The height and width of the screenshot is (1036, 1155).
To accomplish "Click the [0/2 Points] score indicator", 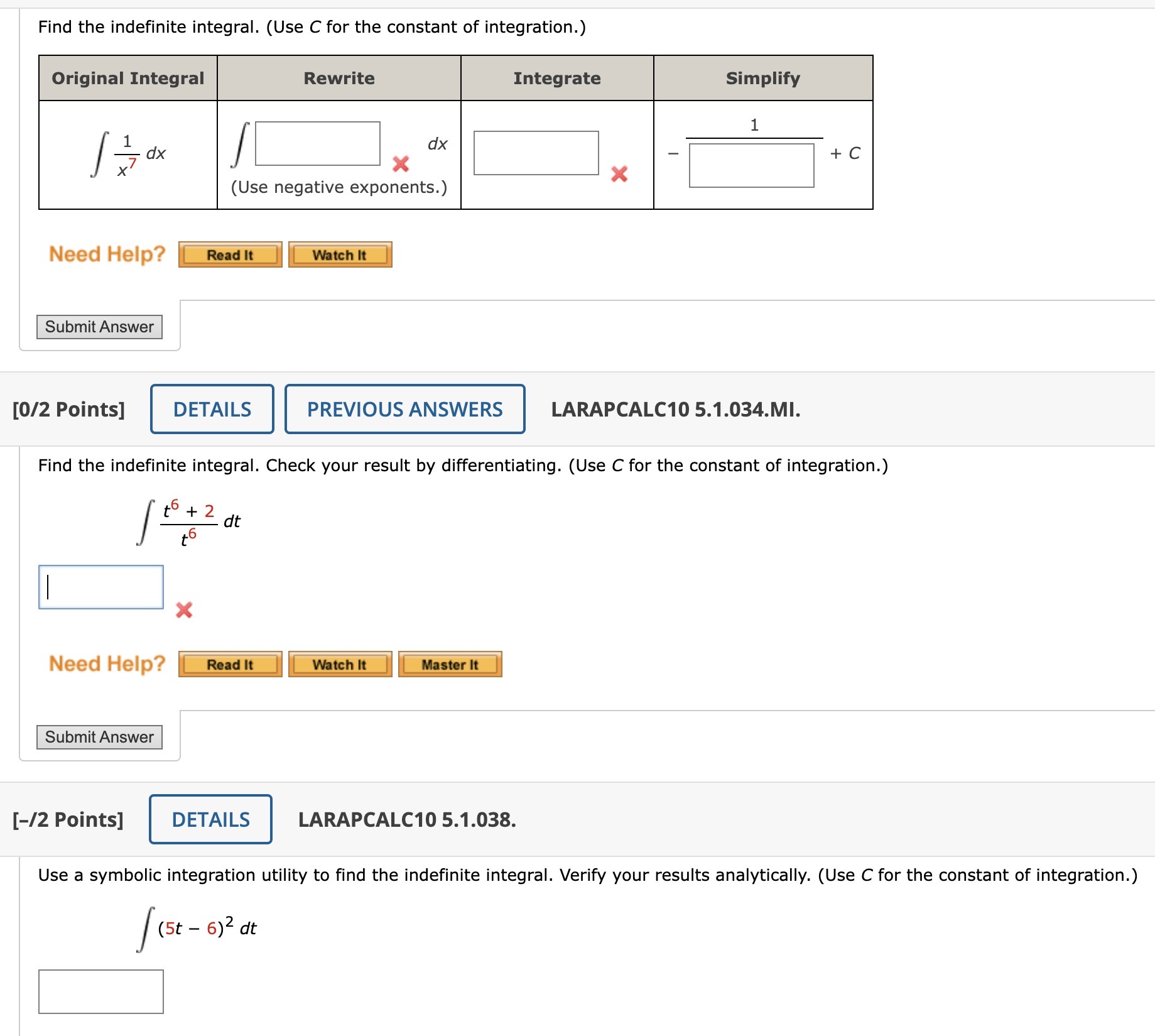I will tap(68, 409).
